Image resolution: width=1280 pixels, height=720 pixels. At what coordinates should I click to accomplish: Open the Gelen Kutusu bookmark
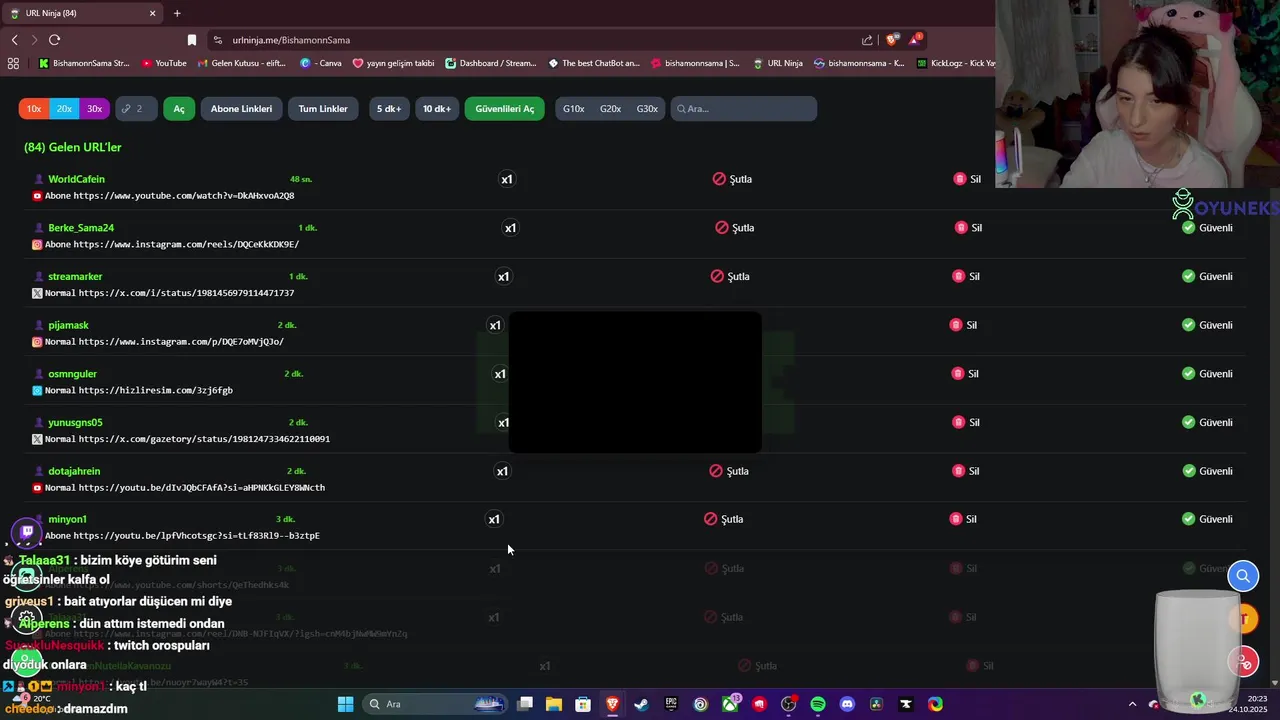point(241,63)
